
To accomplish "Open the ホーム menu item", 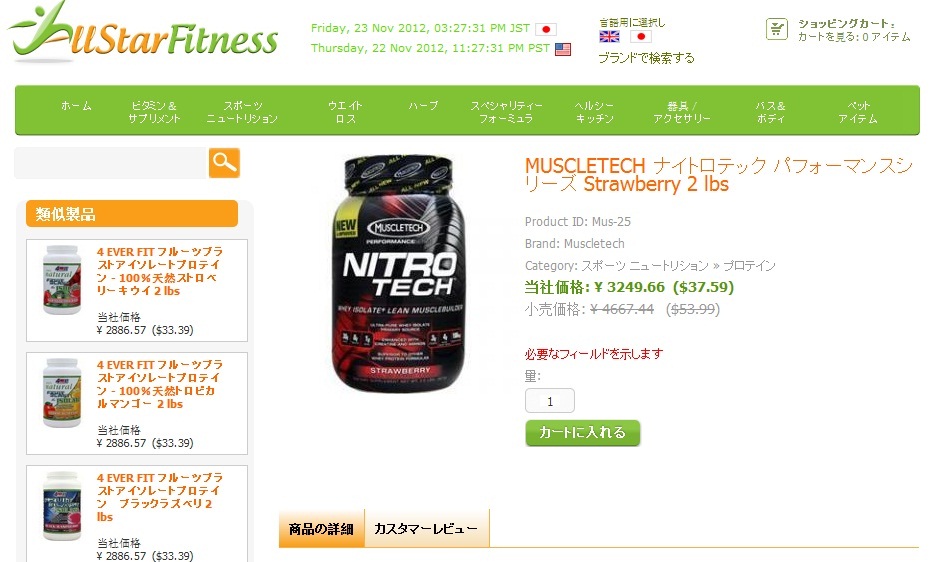I will point(76,106).
